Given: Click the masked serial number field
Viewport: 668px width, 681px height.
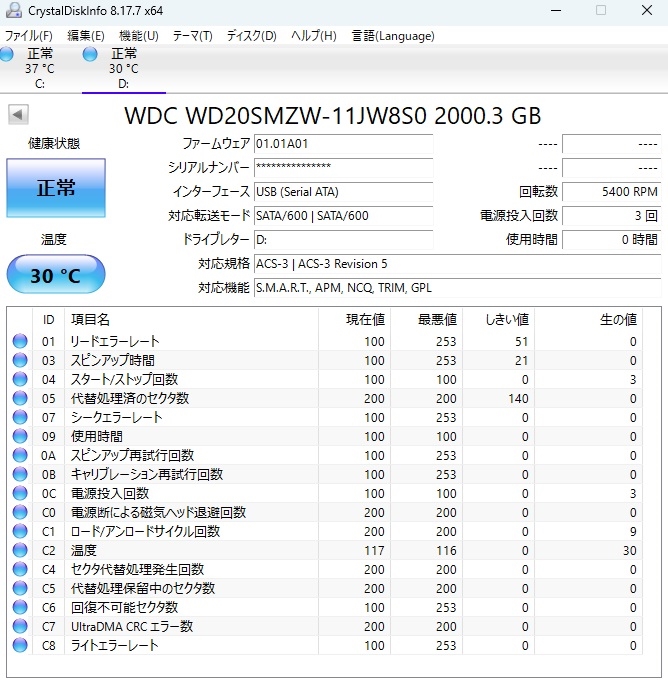Looking at the screenshot, I should coord(344,168).
